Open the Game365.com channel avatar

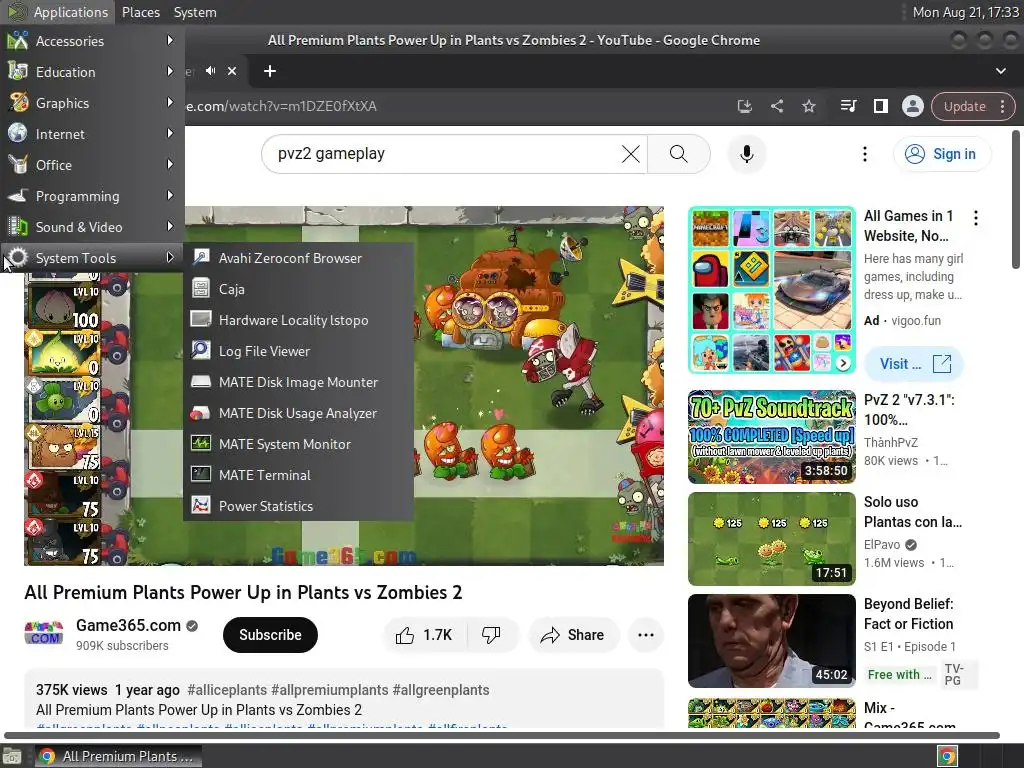(x=44, y=634)
